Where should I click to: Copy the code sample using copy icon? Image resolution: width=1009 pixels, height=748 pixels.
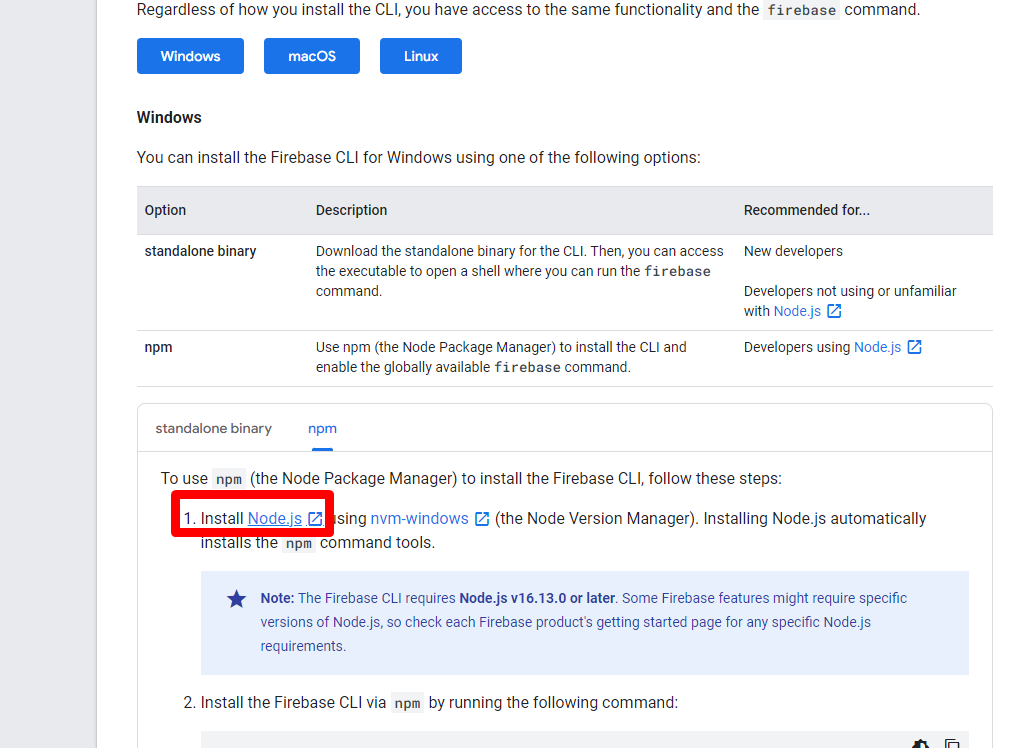pyautogui.click(x=952, y=744)
